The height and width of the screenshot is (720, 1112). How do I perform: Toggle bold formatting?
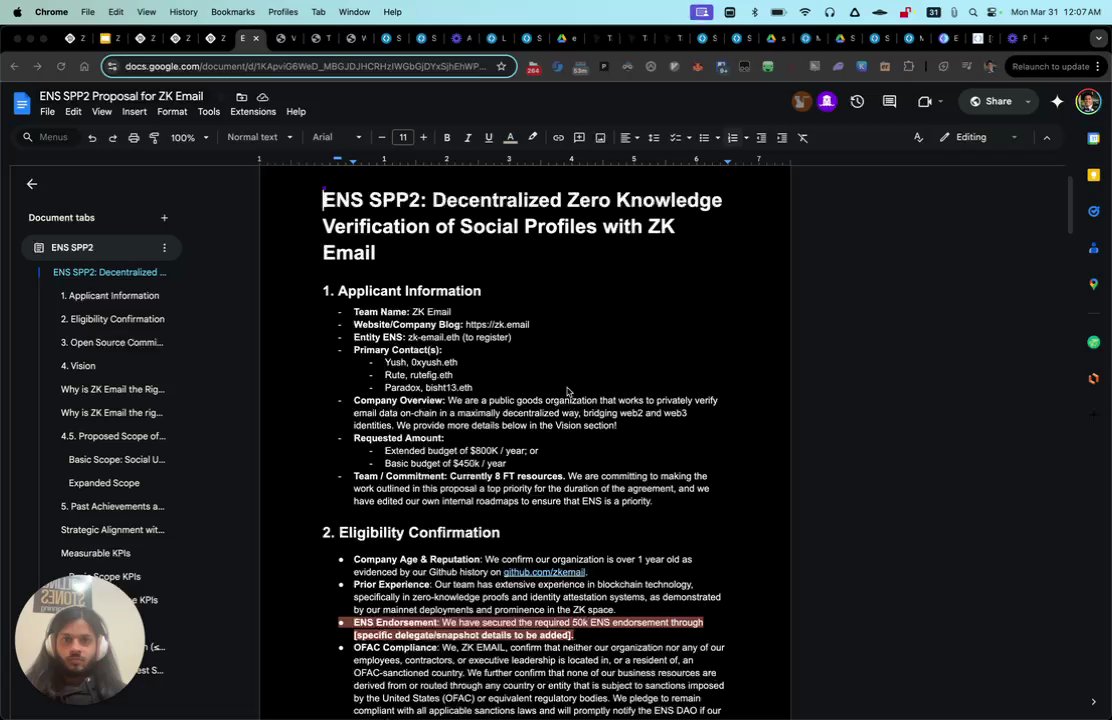coord(447,138)
